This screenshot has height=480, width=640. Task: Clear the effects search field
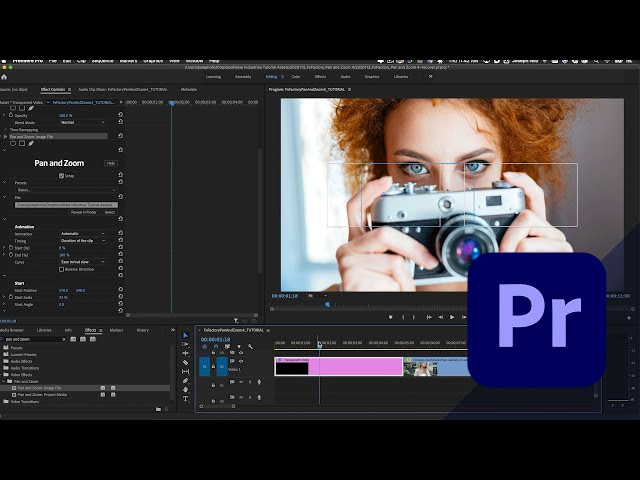point(64,339)
